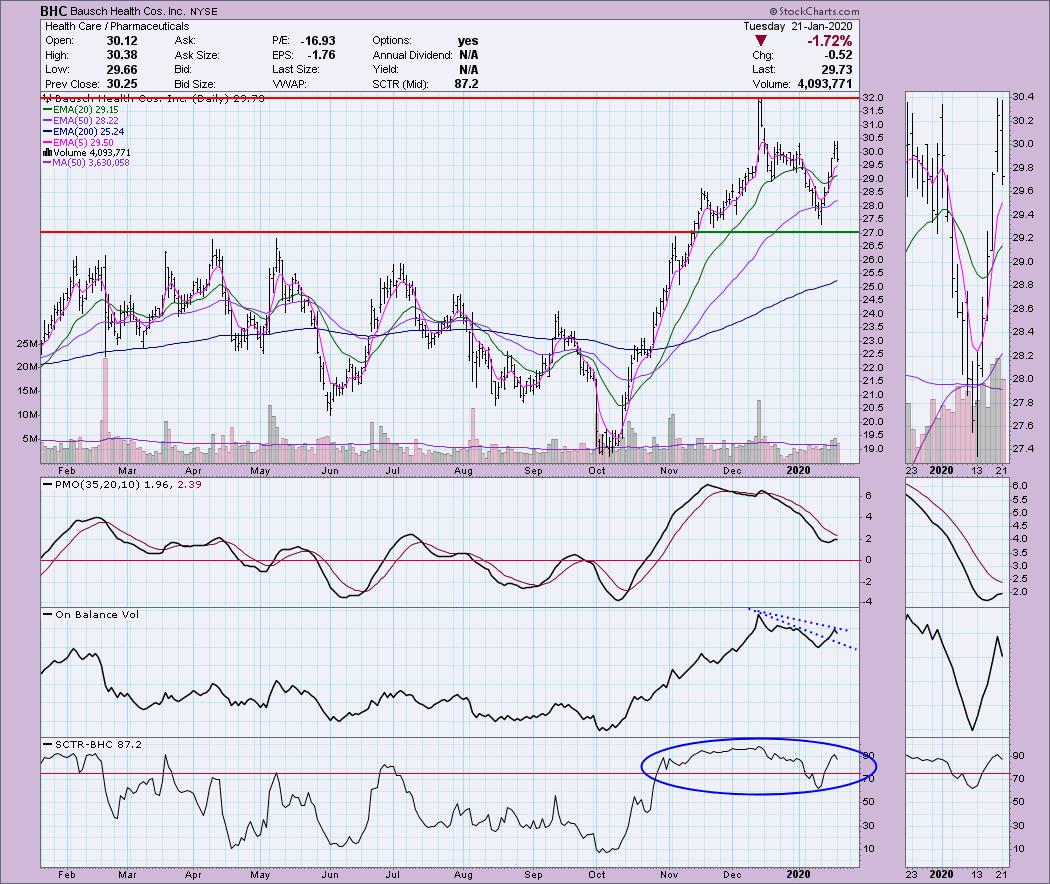1050x884 pixels.
Task: Click the May label on bottom axis
Action: pos(260,875)
